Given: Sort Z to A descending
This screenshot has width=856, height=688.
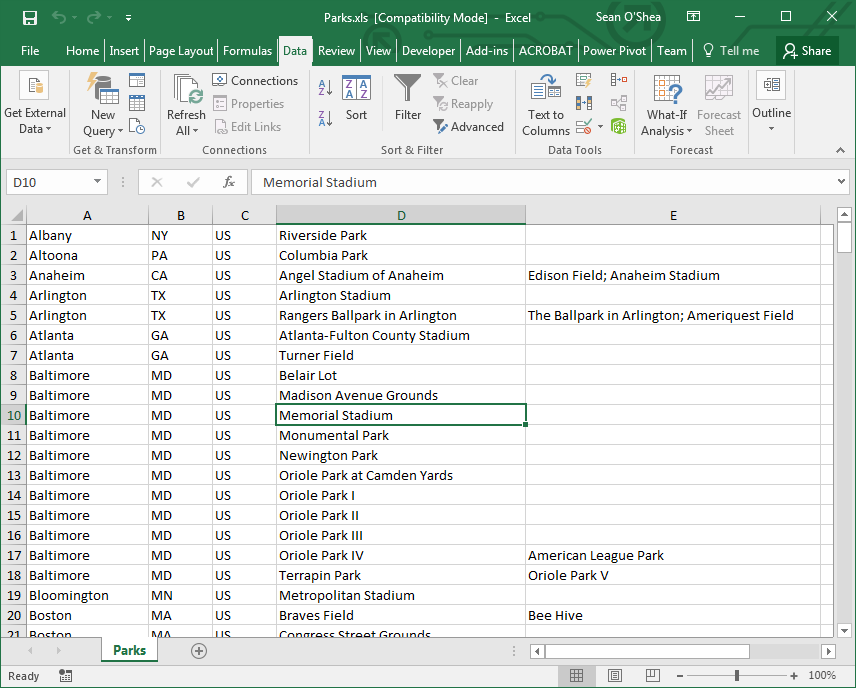Looking at the screenshot, I should click(325, 118).
